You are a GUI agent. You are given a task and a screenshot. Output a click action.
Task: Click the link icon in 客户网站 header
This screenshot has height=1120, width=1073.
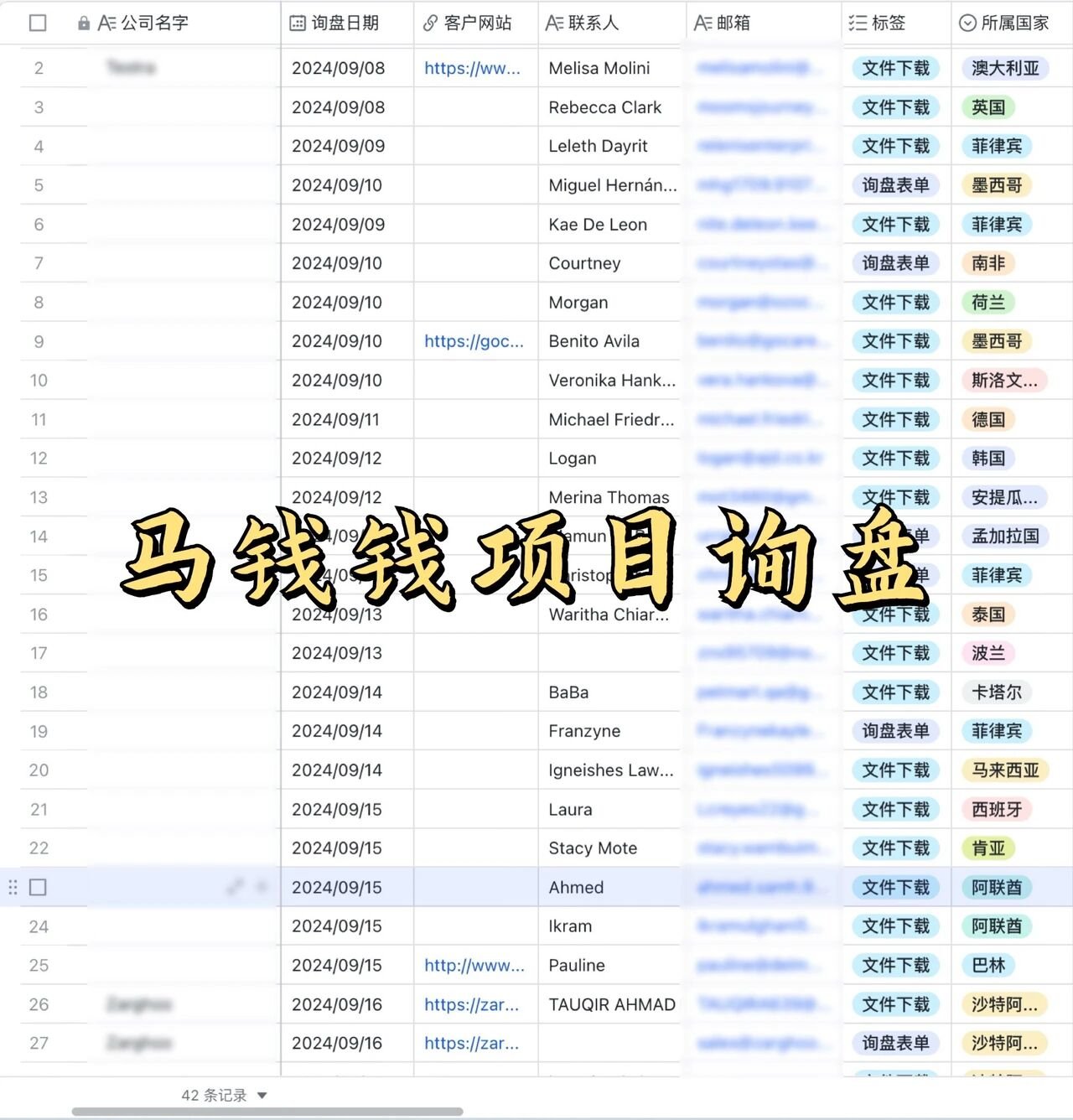point(430,23)
